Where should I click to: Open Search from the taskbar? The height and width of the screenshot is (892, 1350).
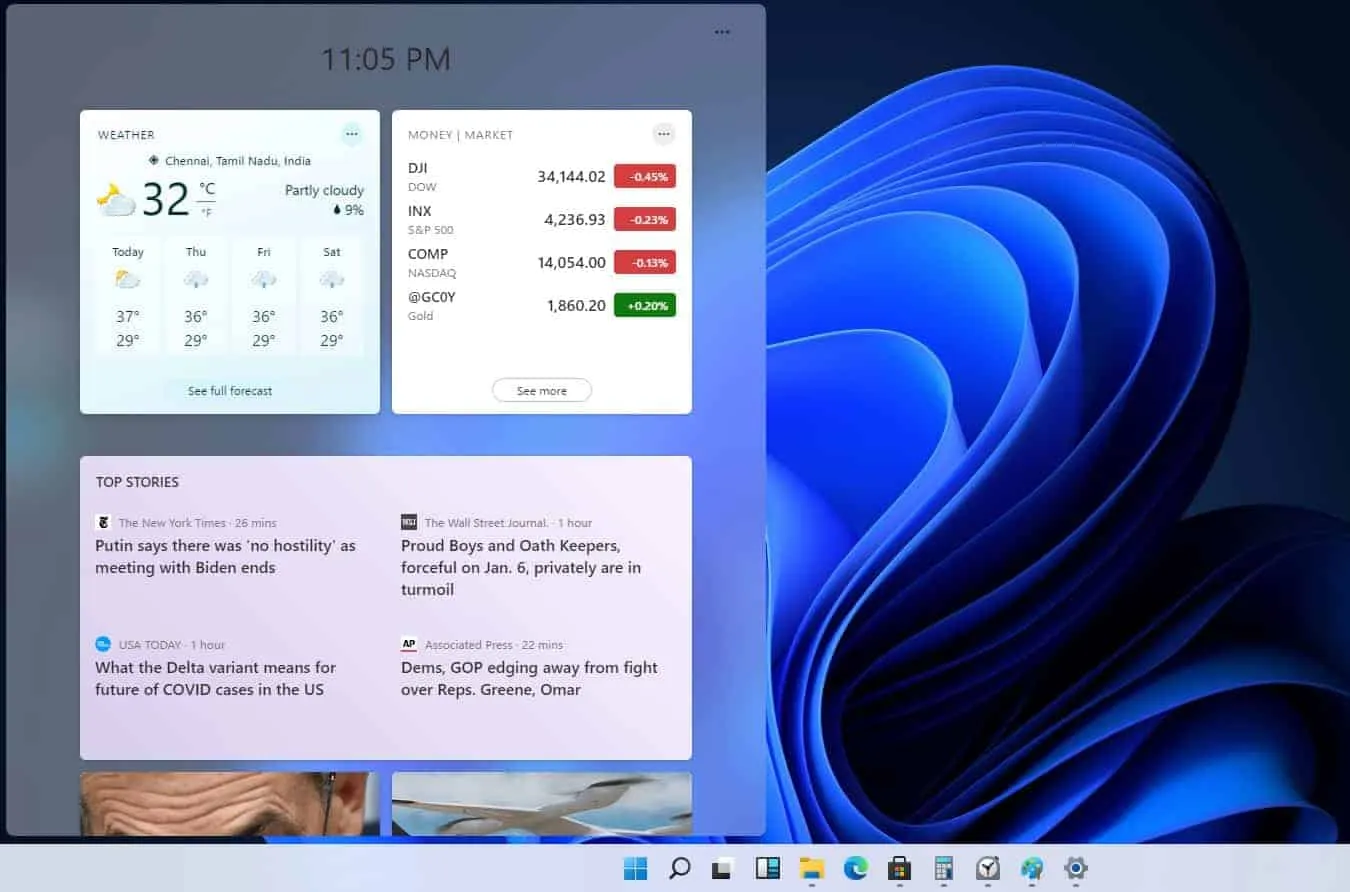tap(679, 870)
